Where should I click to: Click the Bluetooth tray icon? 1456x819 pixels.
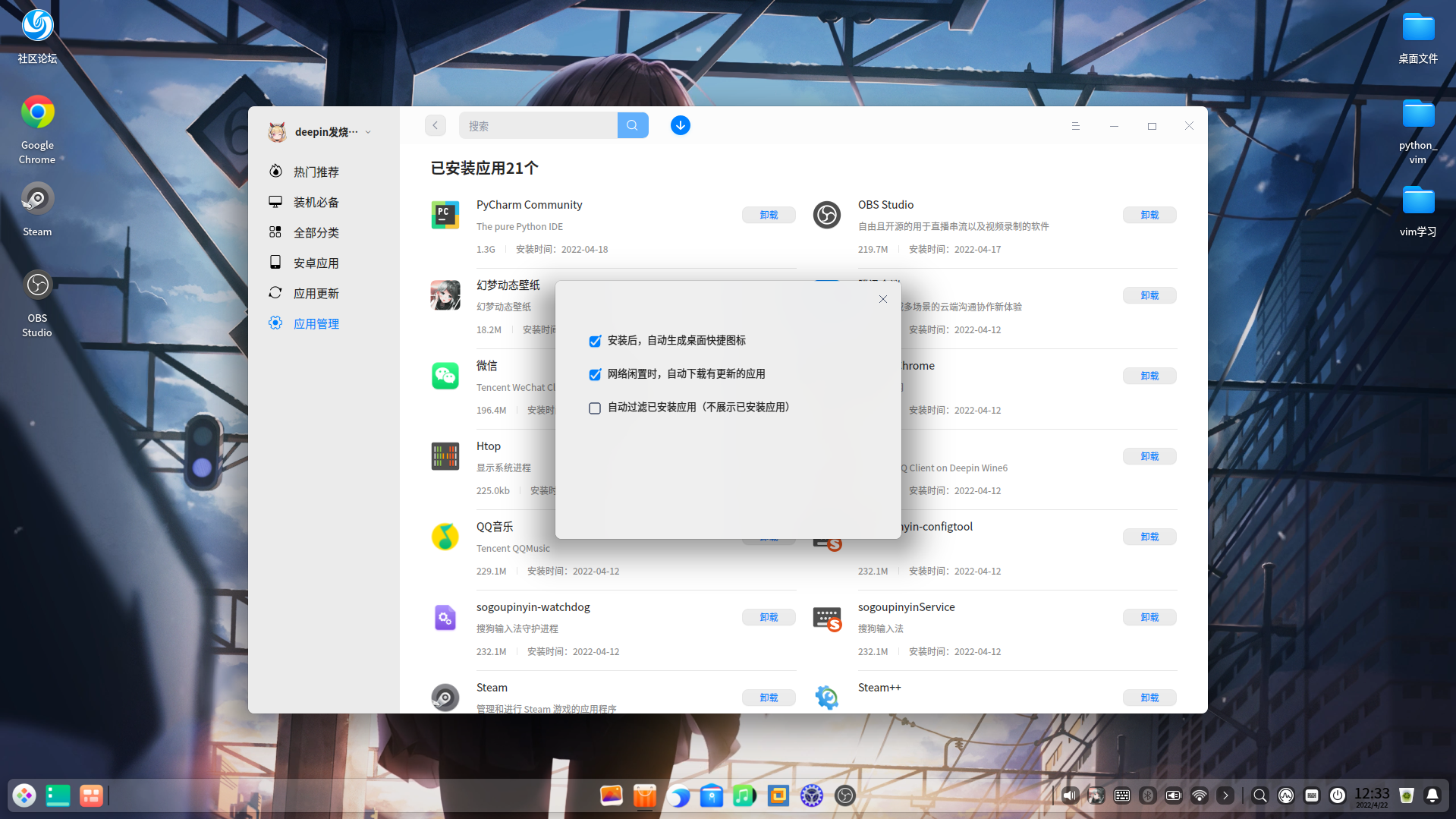pyautogui.click(x=1148, y=795)
